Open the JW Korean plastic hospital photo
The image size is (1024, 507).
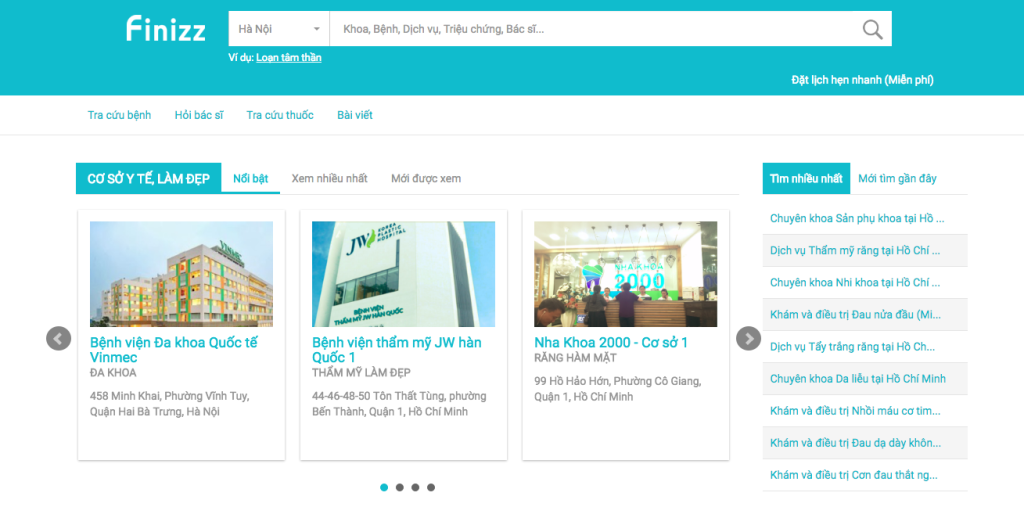[404, 274]
